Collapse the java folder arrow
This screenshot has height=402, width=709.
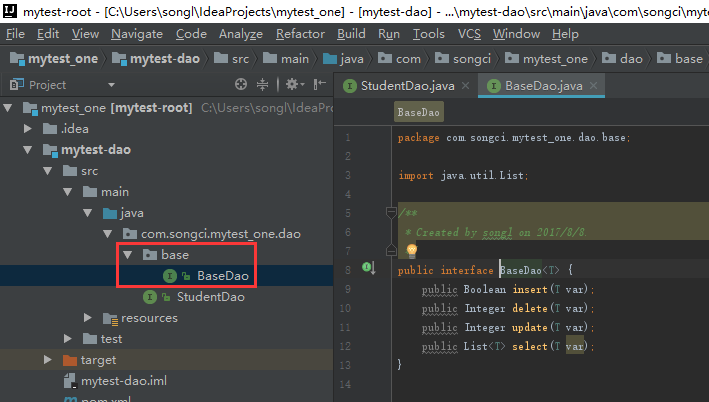pyautogui.click(x=88, y=213)
